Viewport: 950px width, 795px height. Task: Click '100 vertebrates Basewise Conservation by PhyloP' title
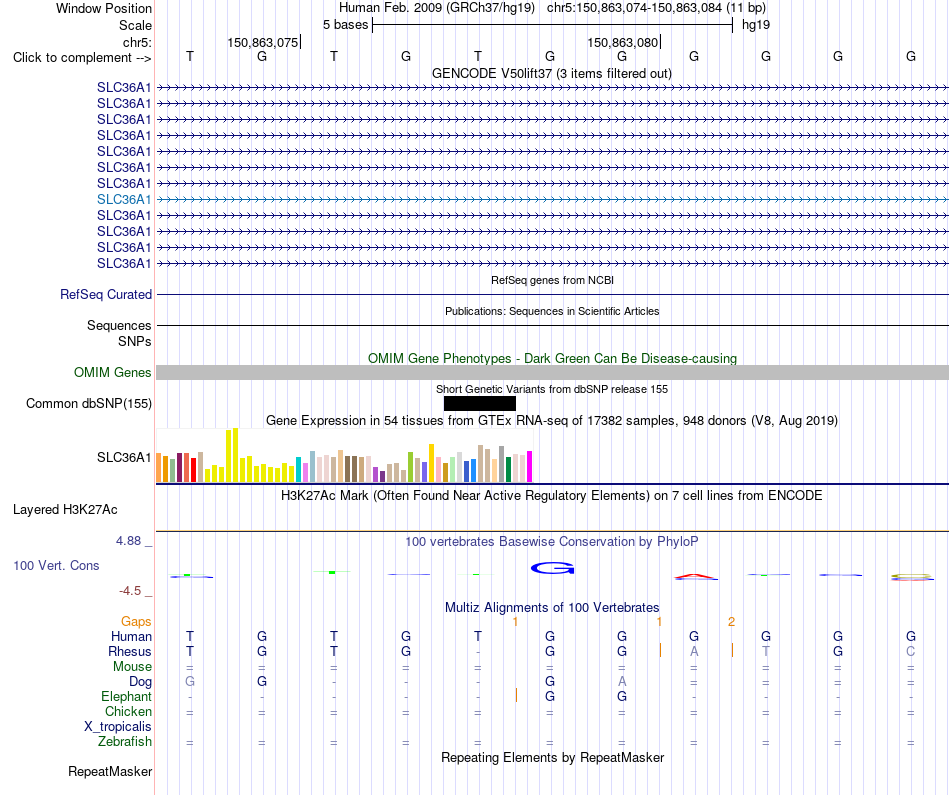pyautogui.click(x=552, y=541)
